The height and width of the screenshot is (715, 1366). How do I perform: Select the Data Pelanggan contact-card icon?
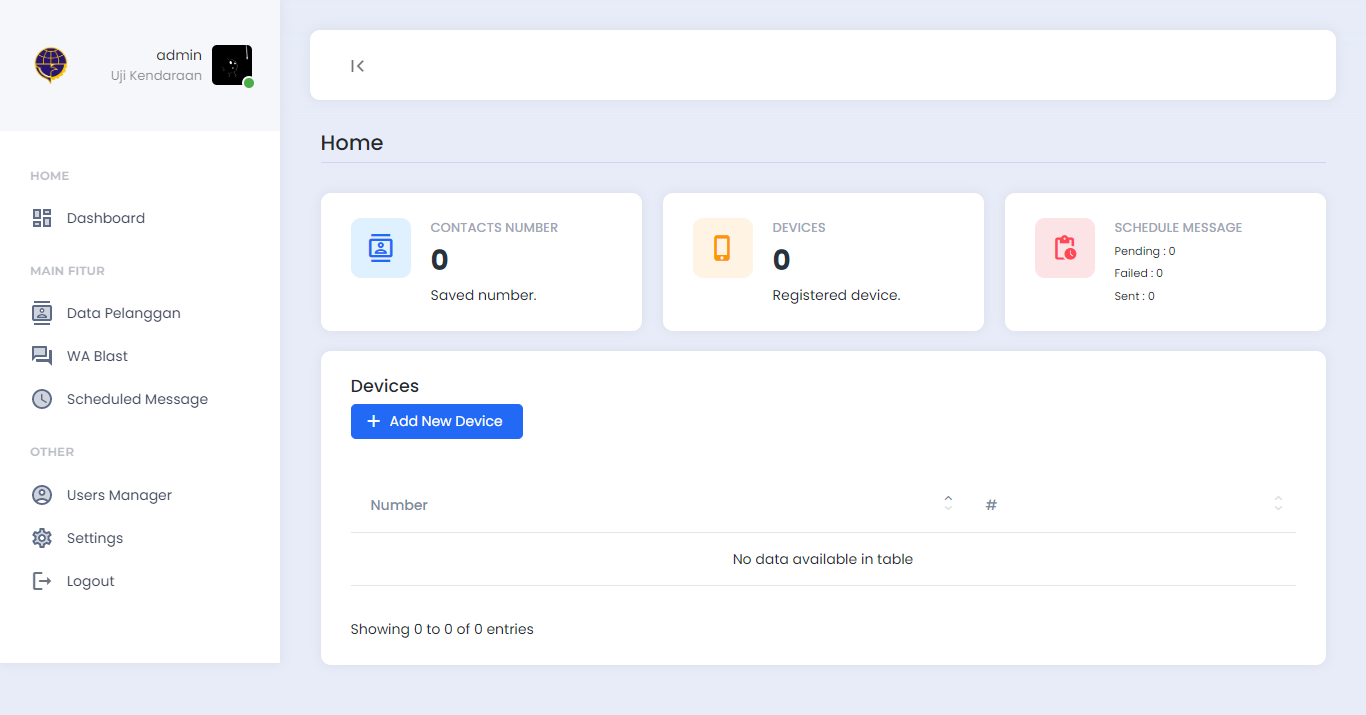(x=41, y=312)
